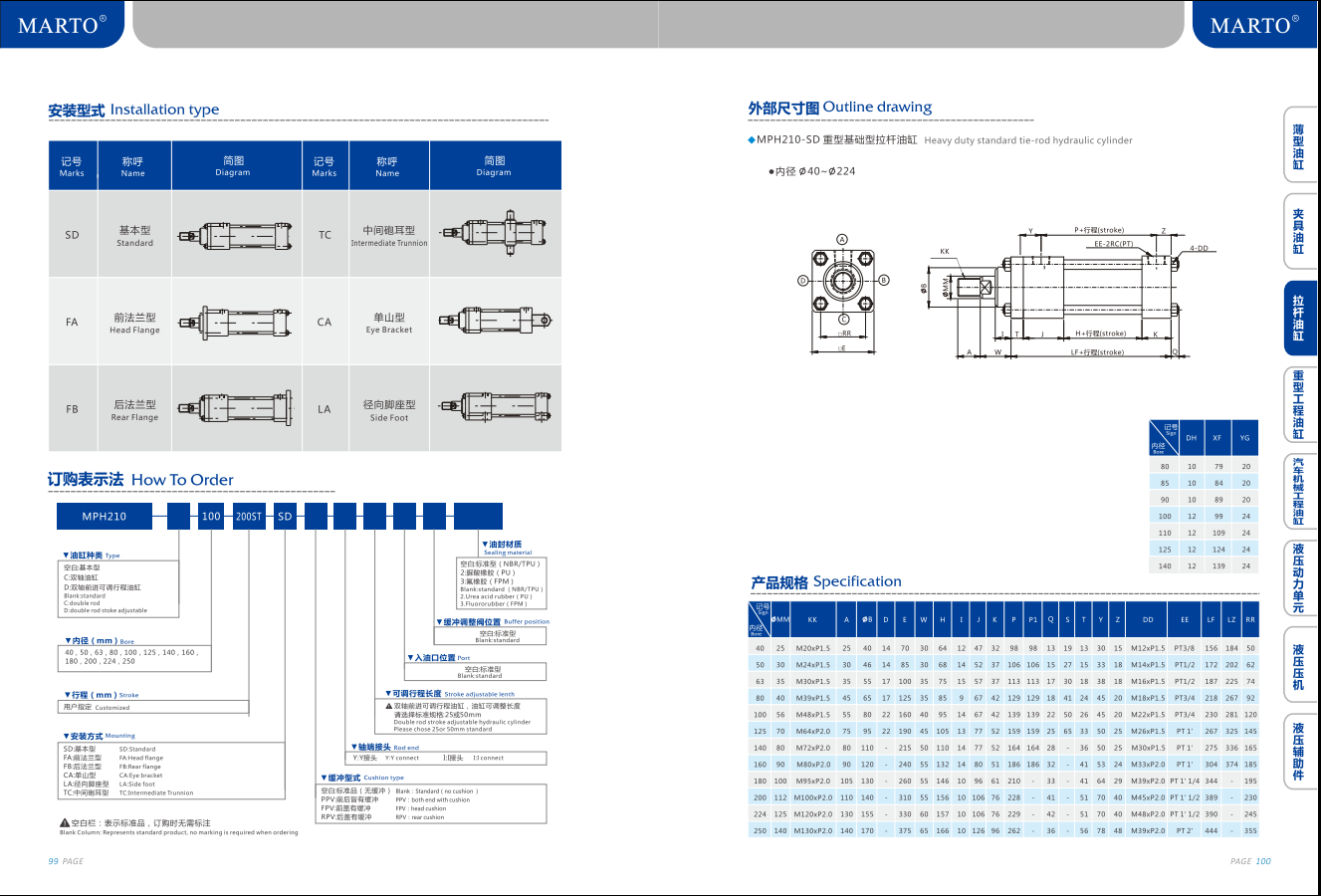Click the PT1' 1/4 cell in EE column
Viewport: 1321px width, 896px height.
coord(1185,781)
